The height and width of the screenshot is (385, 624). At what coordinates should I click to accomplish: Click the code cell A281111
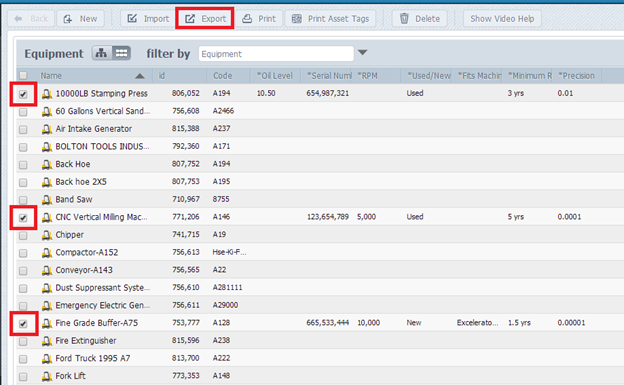[227, 287]
